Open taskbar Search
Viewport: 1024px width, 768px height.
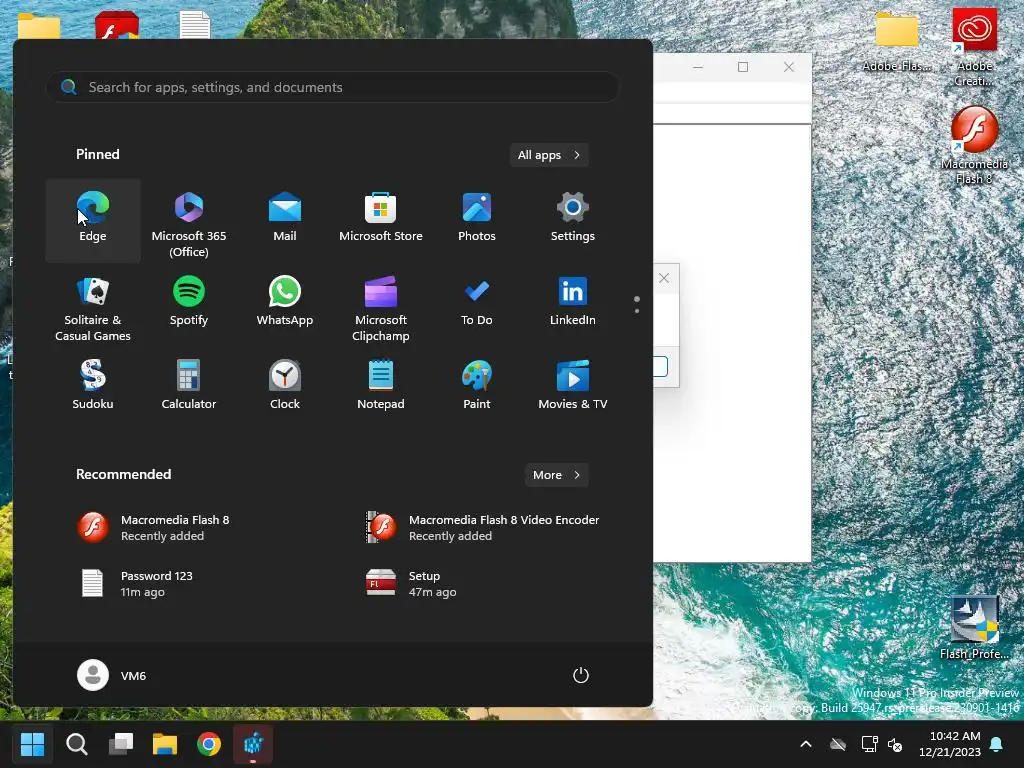[x=76, y=744]
